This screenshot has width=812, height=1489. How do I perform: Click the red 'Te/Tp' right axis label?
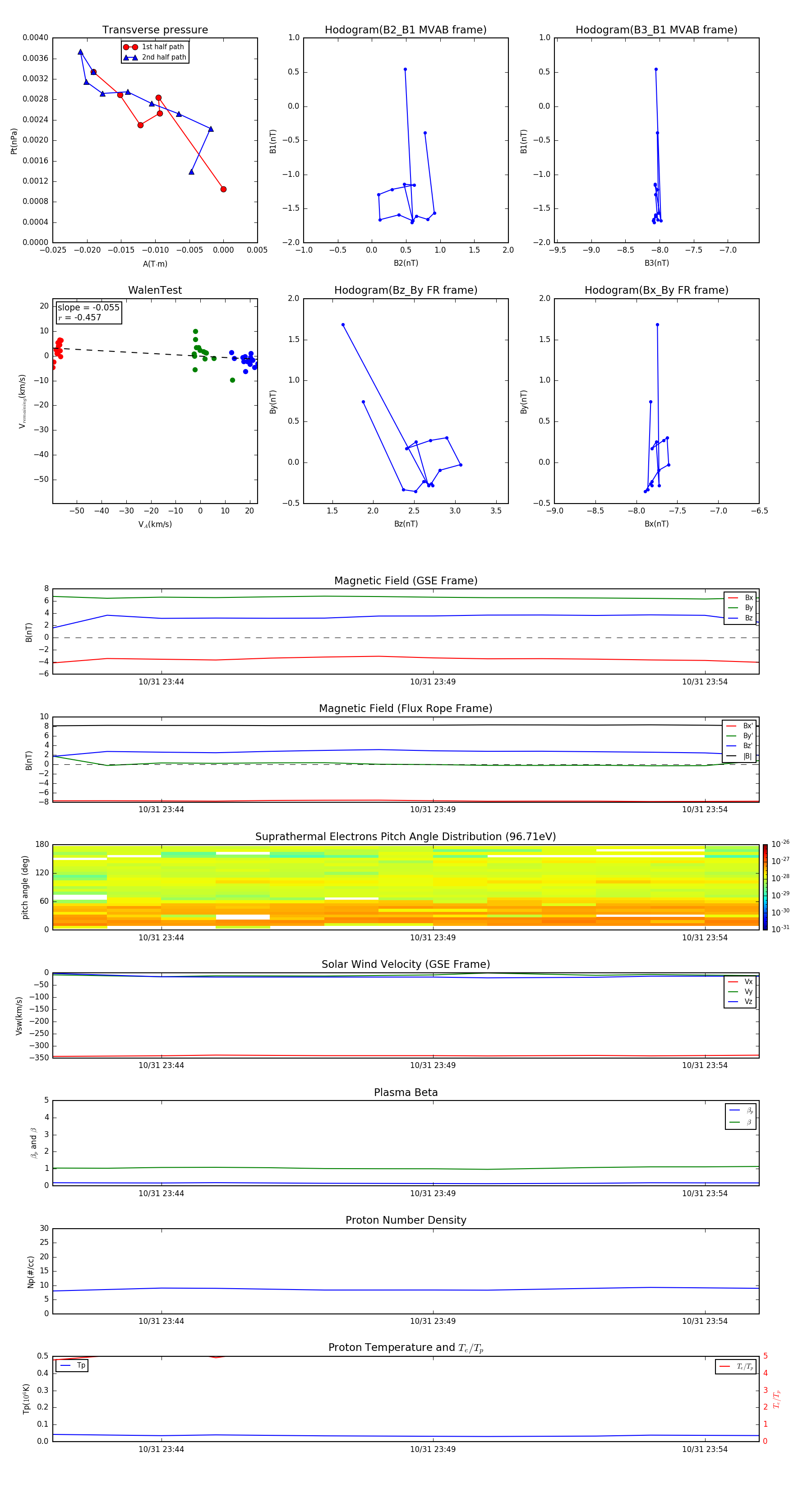click(x=776, y=1399)
